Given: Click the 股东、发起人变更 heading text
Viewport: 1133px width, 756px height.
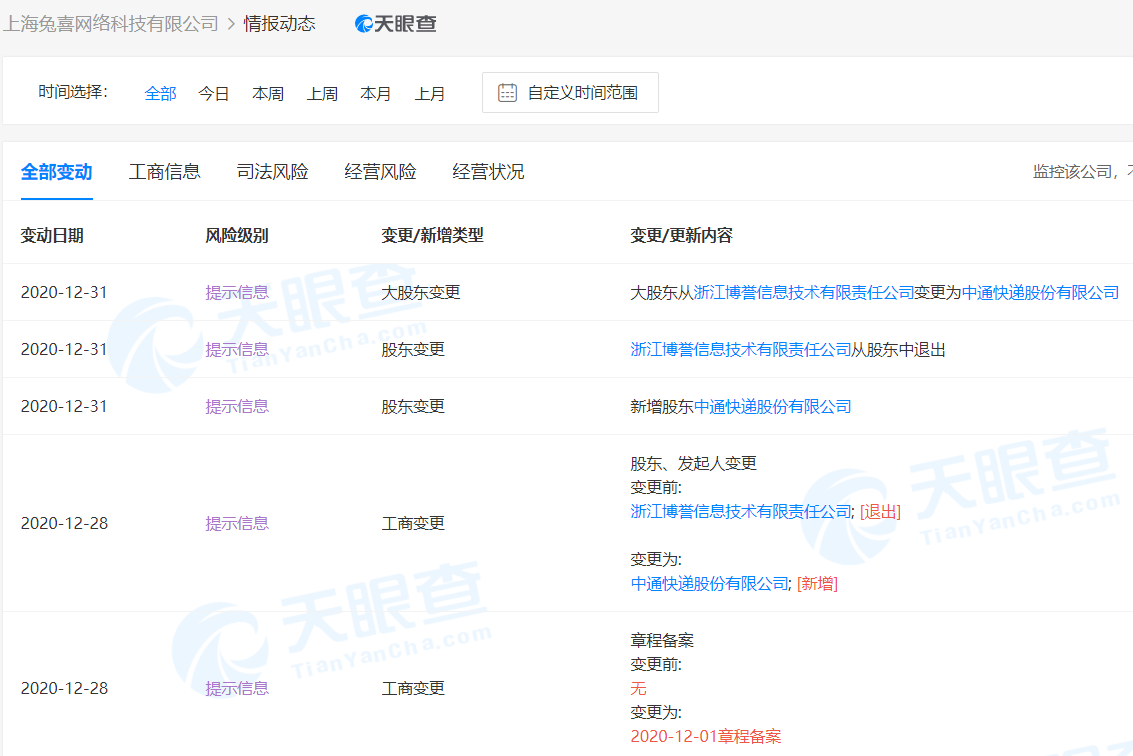Looking at the screenshot, I should (x=694, y=463).
